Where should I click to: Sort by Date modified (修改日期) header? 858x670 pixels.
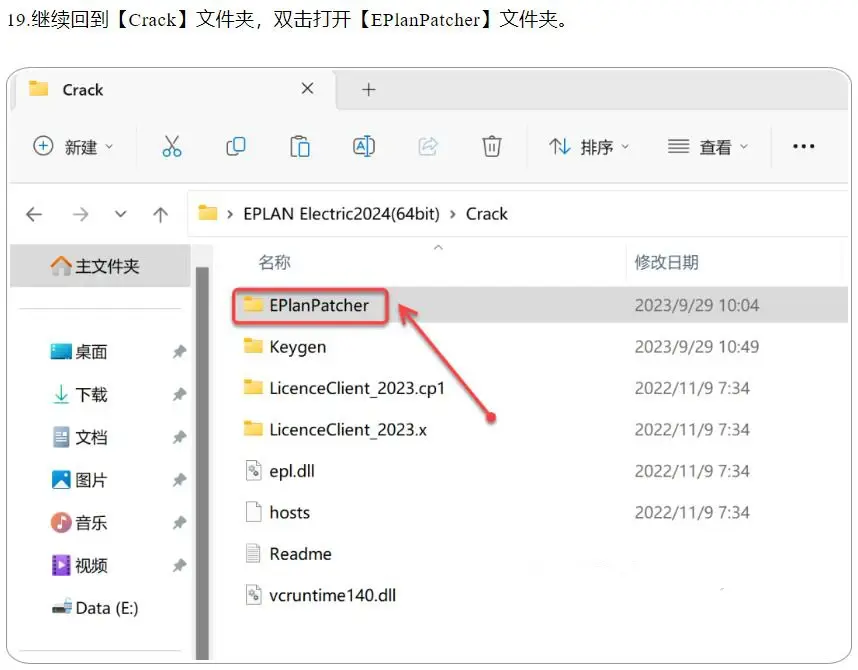666,262
